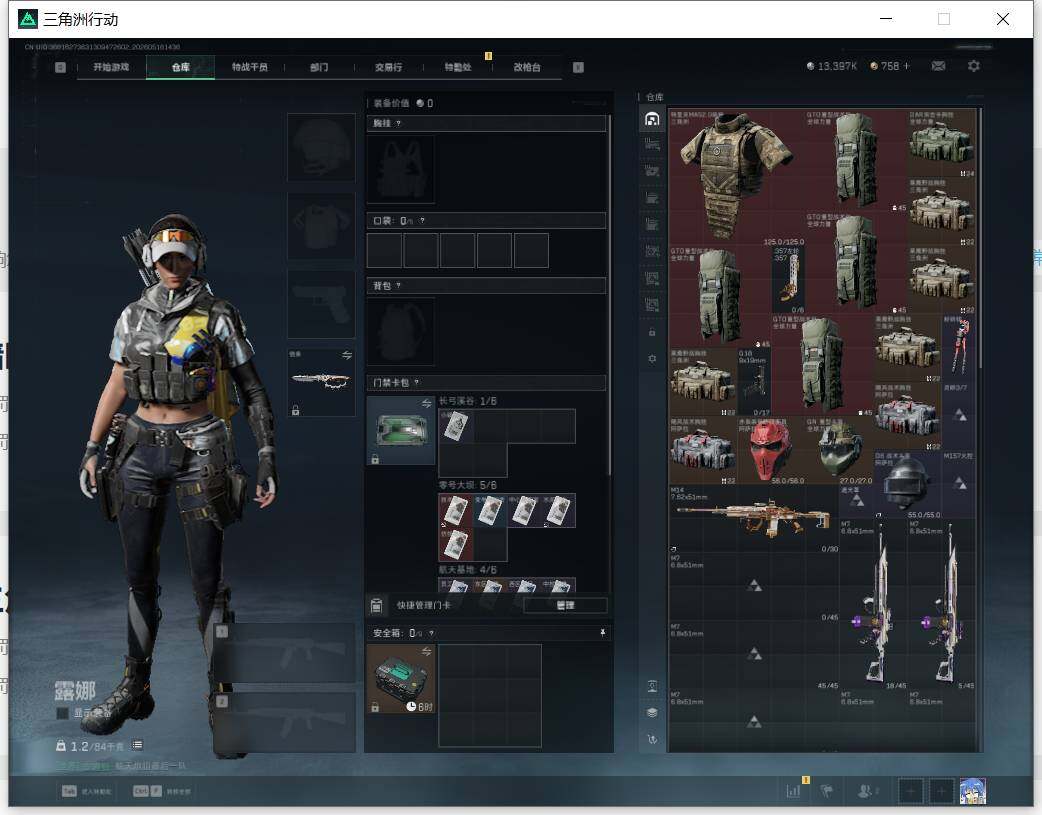Viewport: 1042px width, 815px height.
Task: Click the locked storage slot icon in sidebar
Action: pos(652,332)
